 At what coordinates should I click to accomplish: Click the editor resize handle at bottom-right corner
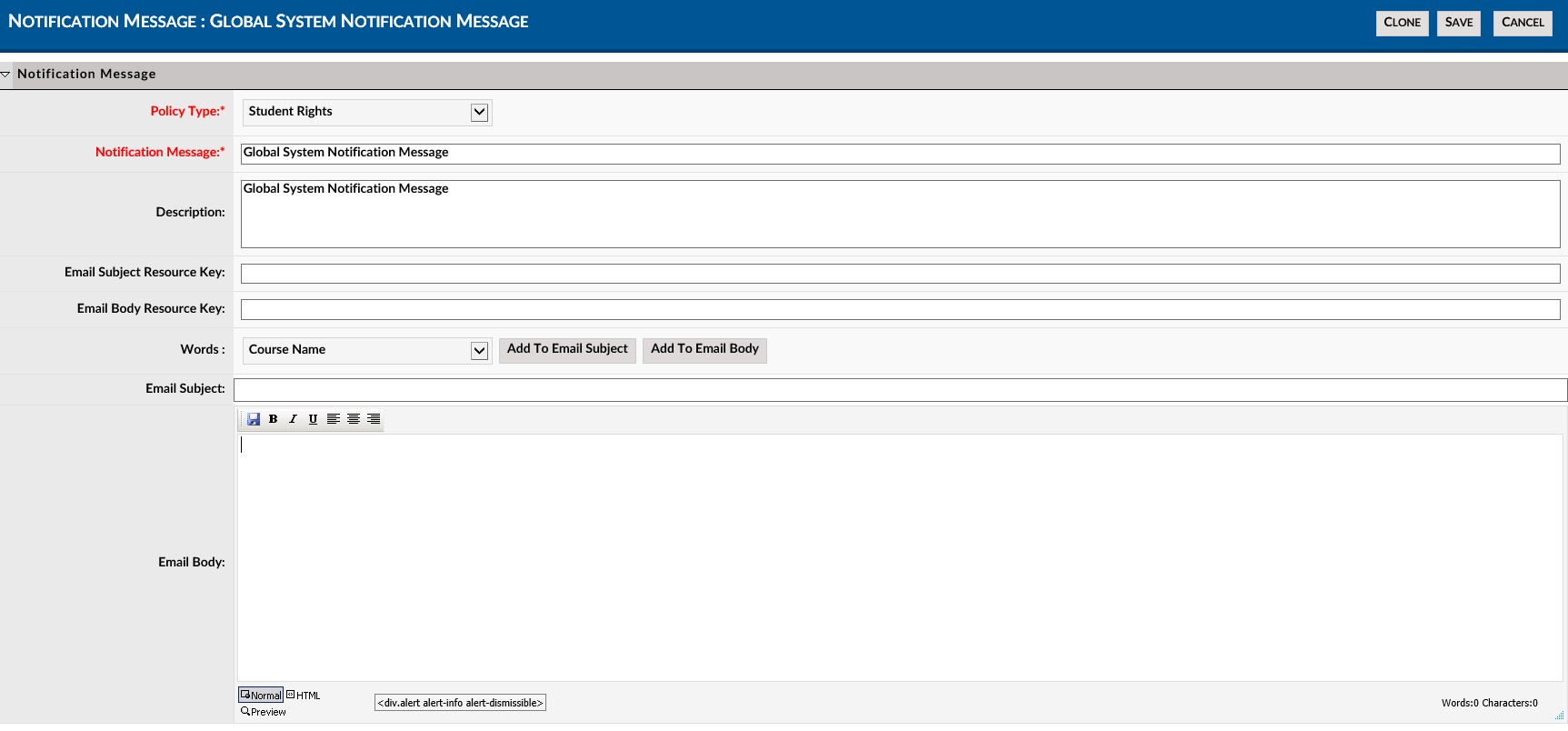point(1560,716)
